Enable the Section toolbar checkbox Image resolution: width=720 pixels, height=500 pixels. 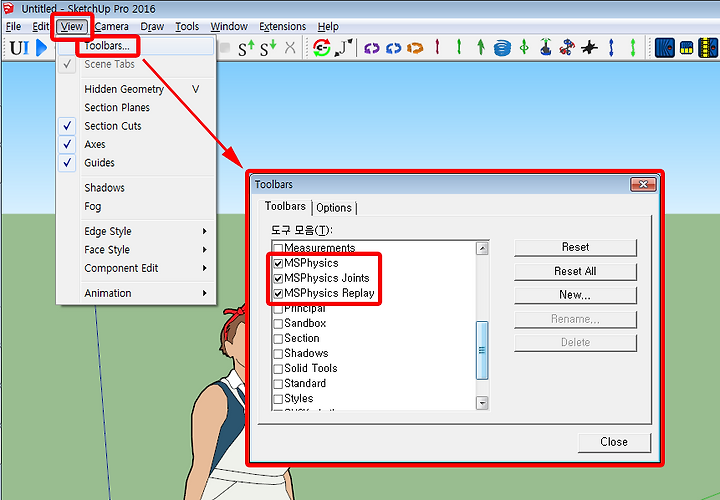point(278,339)
